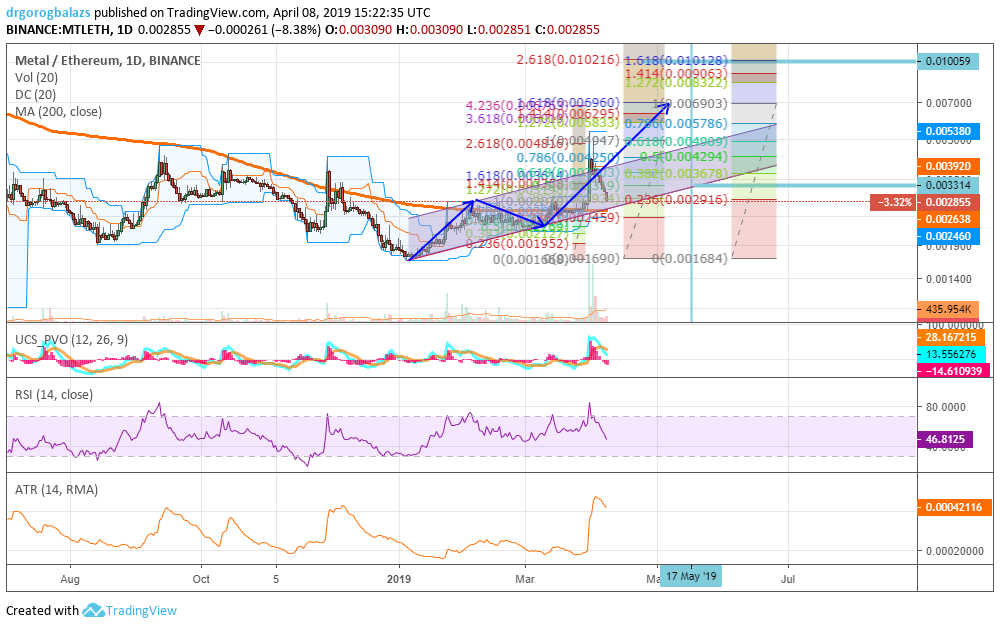1000x628 pixels.
Task: Click the Mar time axis label
Action: (525, 579)
